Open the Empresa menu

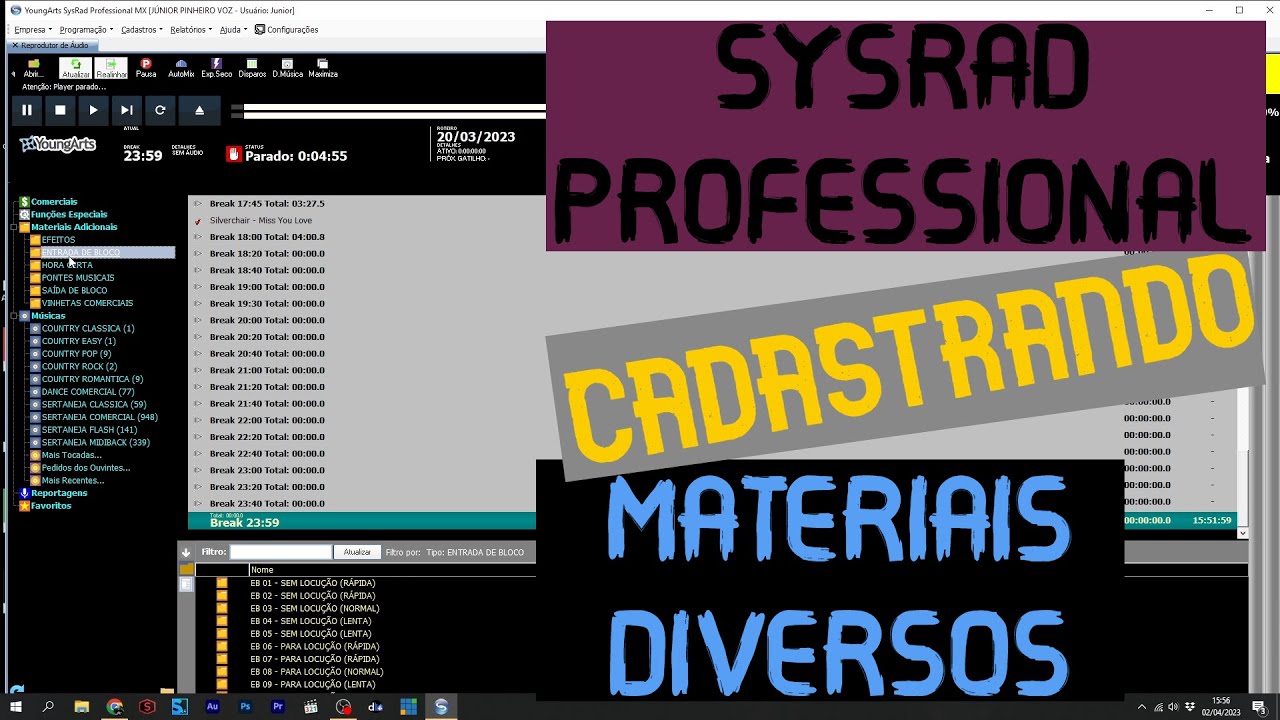coord(32,30)
